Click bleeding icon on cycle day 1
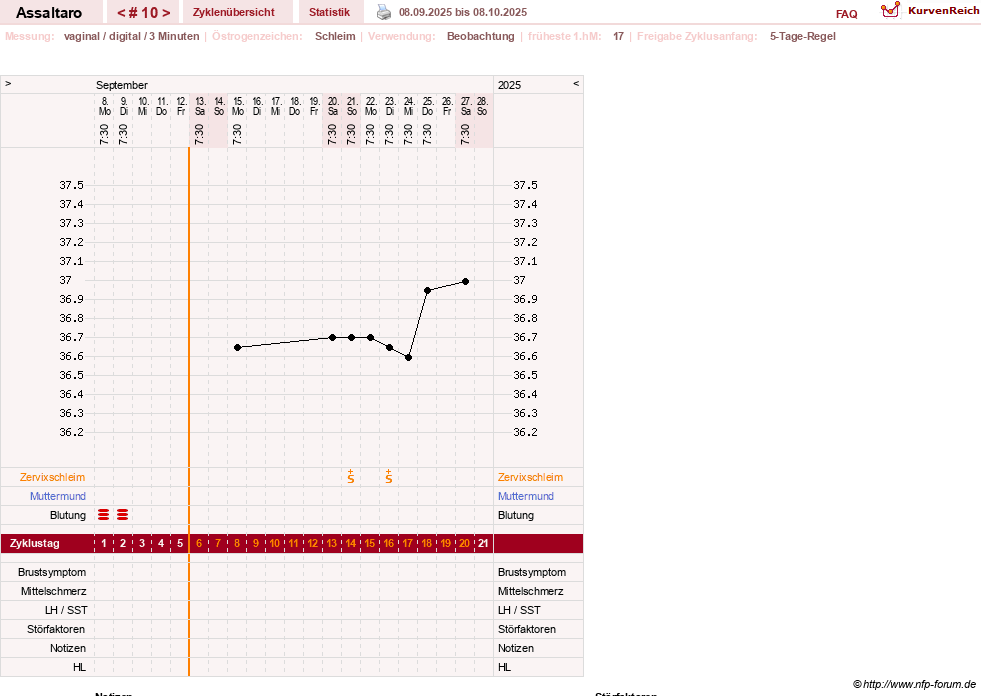 click(x=104, y=515)
